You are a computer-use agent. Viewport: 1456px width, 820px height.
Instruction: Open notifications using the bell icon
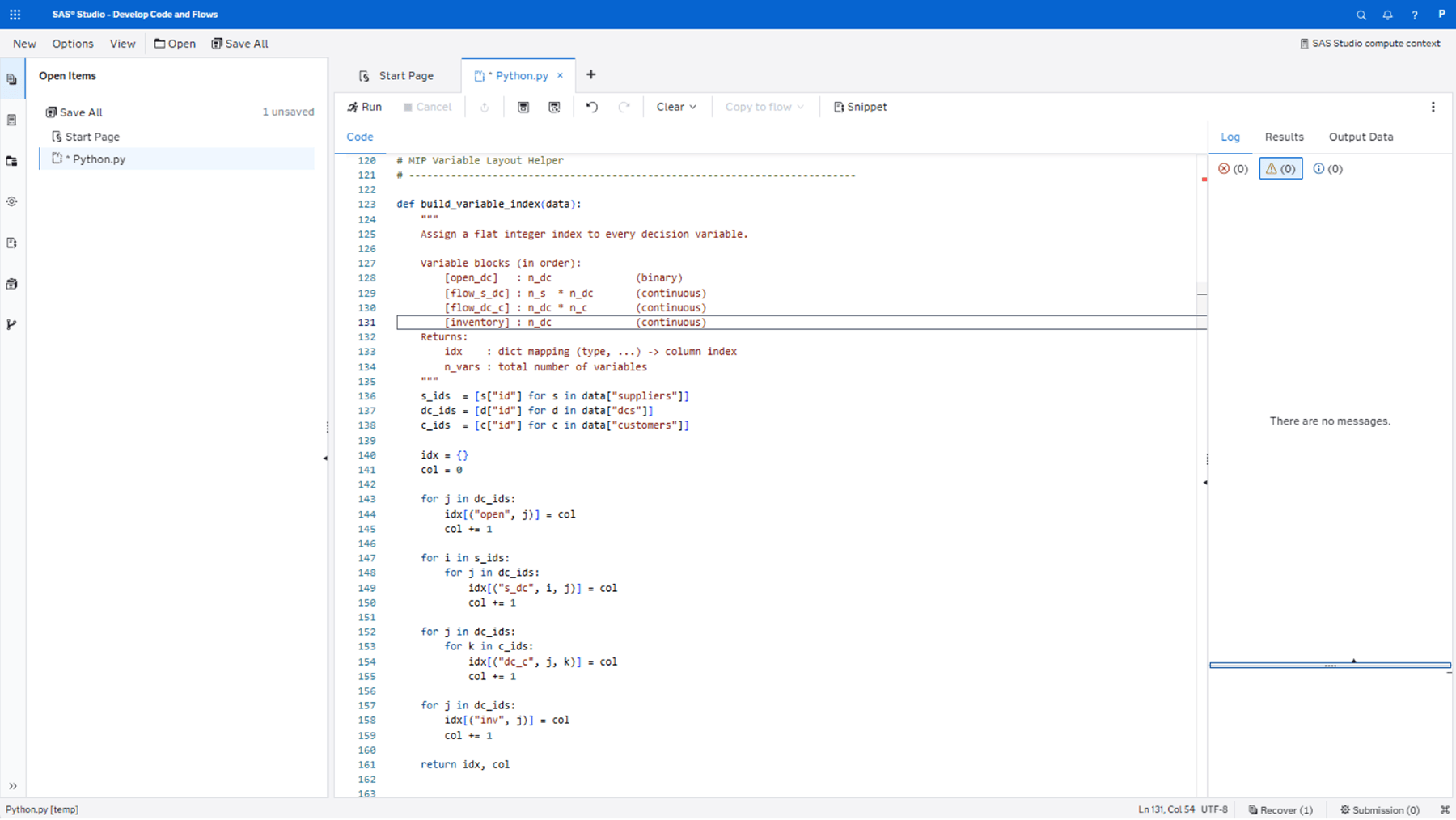click(x=1387, y=15)
